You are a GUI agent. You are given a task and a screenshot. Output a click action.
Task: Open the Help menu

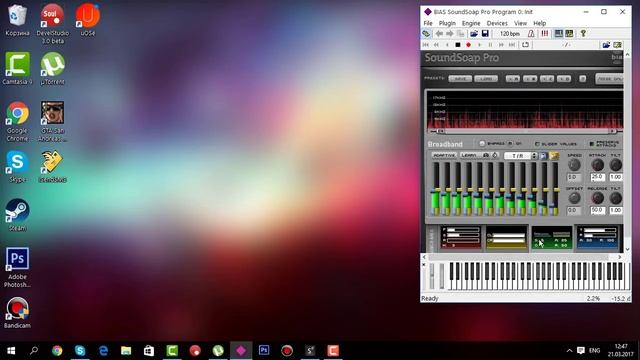(x=539, y=23)
